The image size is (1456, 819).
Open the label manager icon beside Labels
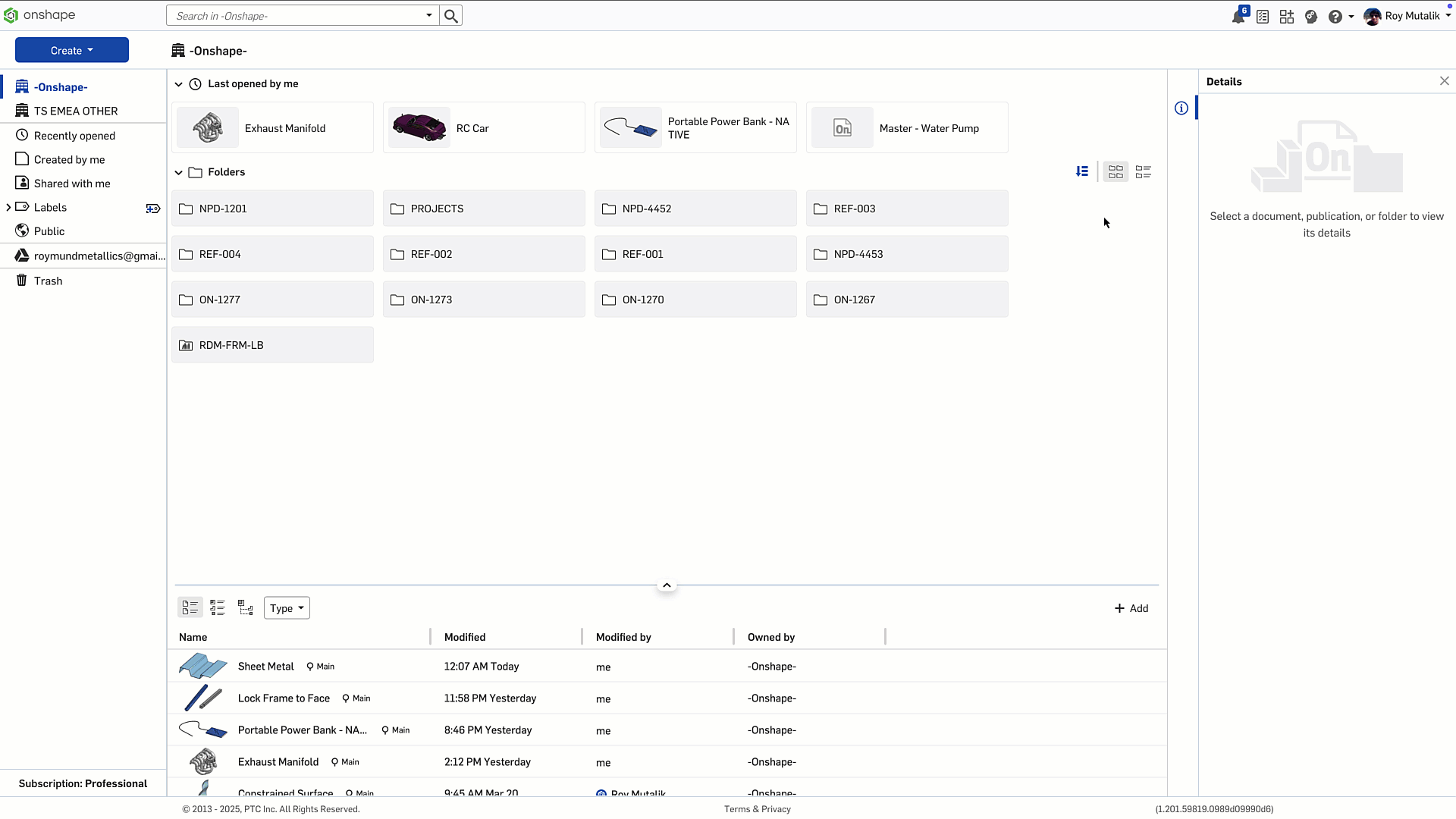153,208
